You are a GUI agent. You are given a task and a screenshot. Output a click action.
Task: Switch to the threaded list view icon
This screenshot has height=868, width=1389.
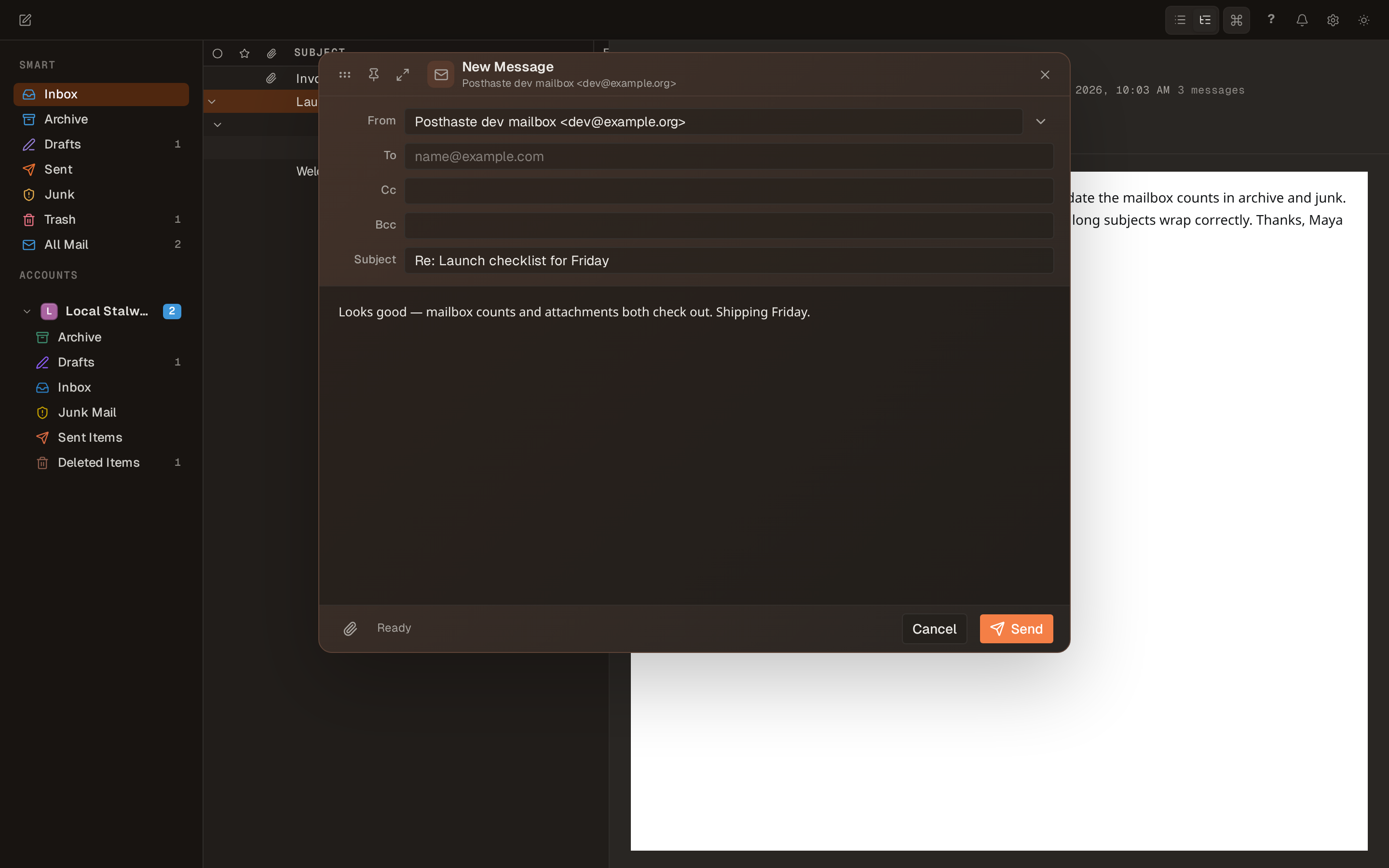pos(1205,20)
